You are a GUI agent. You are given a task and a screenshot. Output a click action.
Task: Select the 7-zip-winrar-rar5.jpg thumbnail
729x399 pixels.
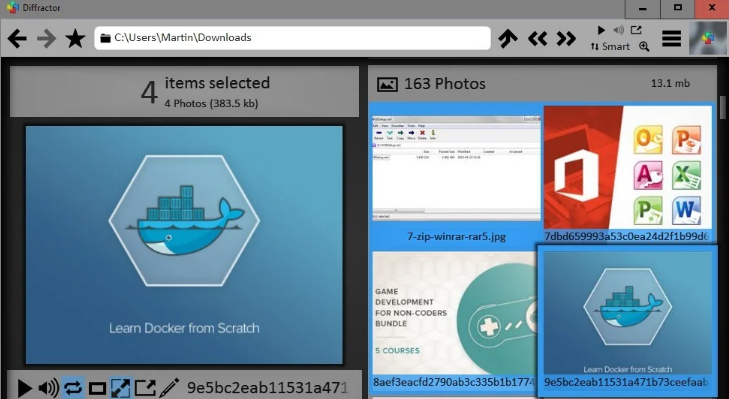click(x=456, y=168)
